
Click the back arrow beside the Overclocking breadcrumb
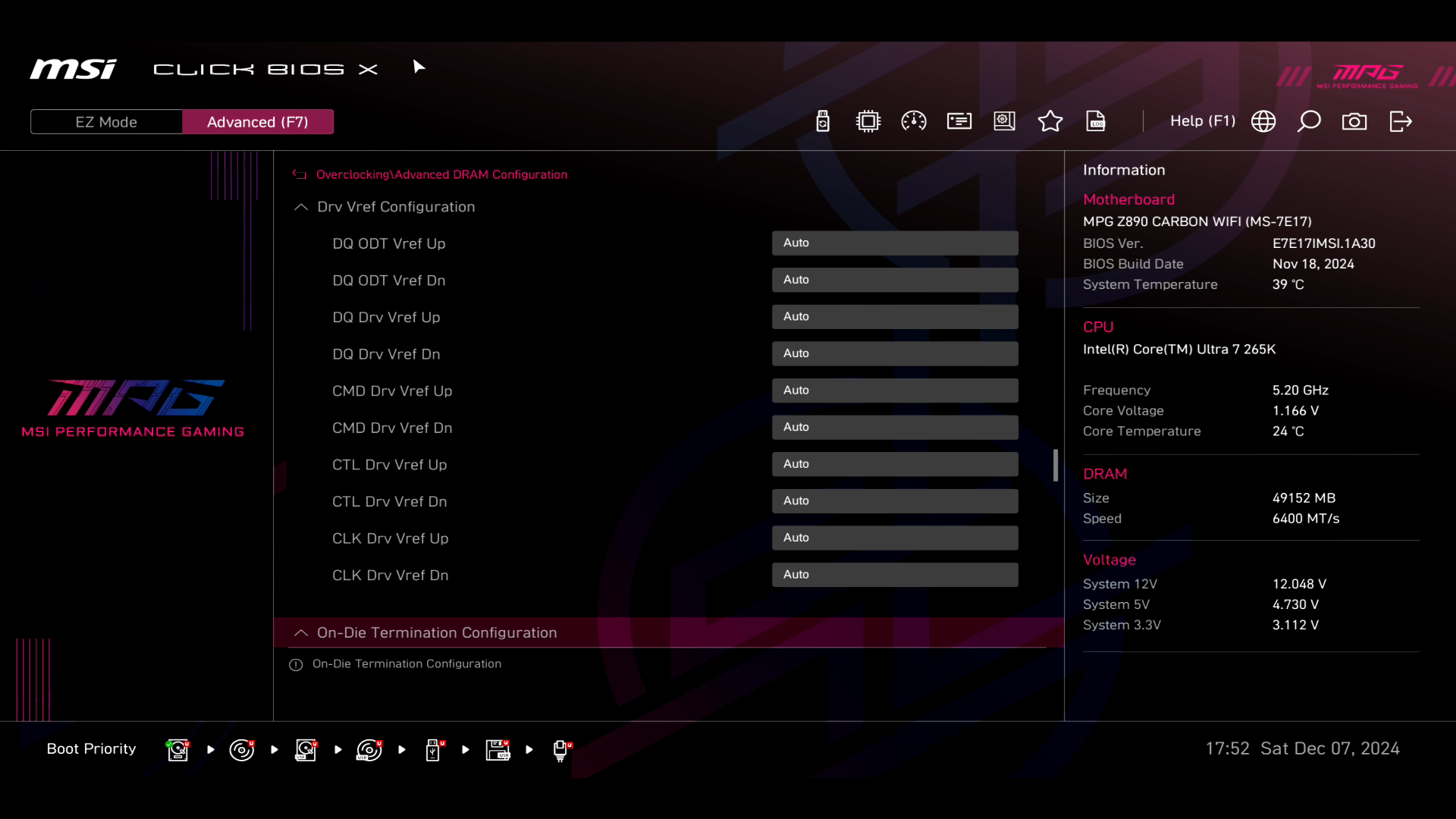point(300,174)
